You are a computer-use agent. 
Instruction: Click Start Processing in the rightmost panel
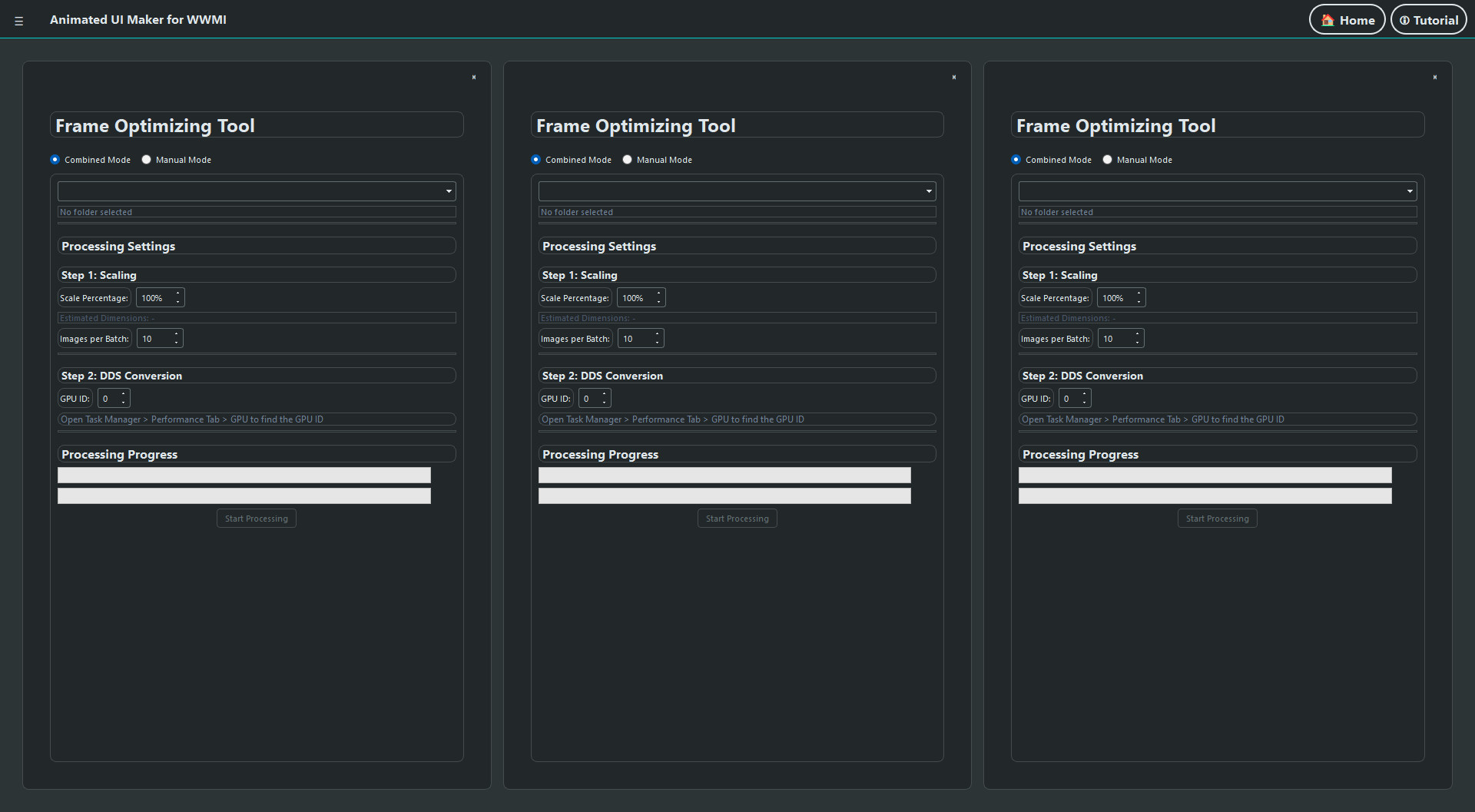click(1217, 519)
